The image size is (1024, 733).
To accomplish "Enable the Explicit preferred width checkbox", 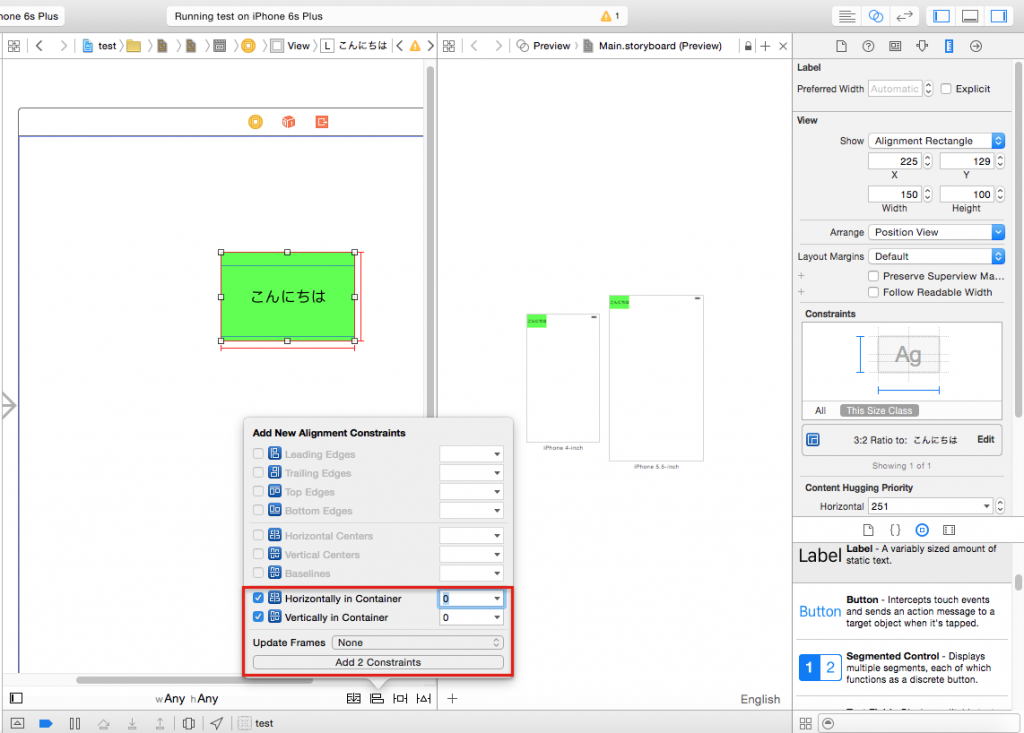I will coord(946,89).
